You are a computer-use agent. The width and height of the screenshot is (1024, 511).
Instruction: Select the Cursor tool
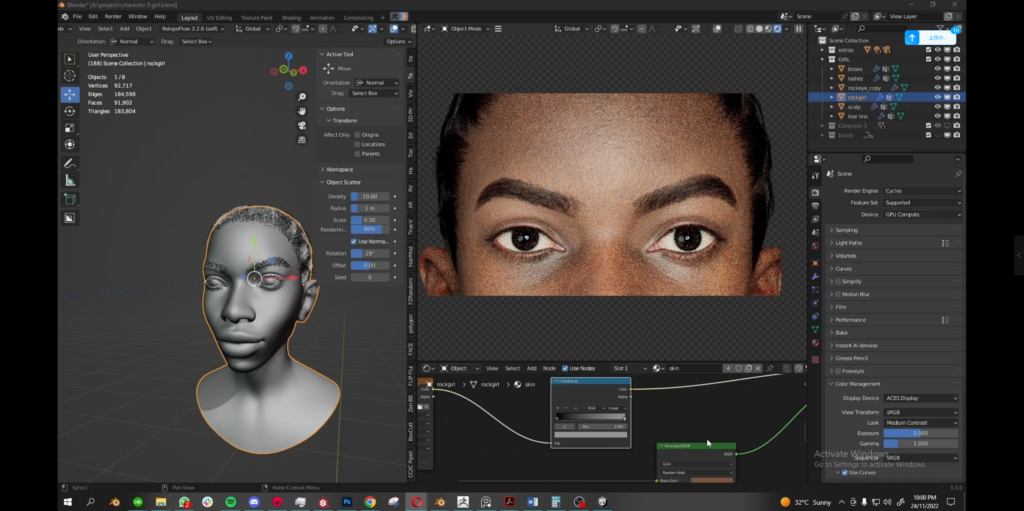69,76
